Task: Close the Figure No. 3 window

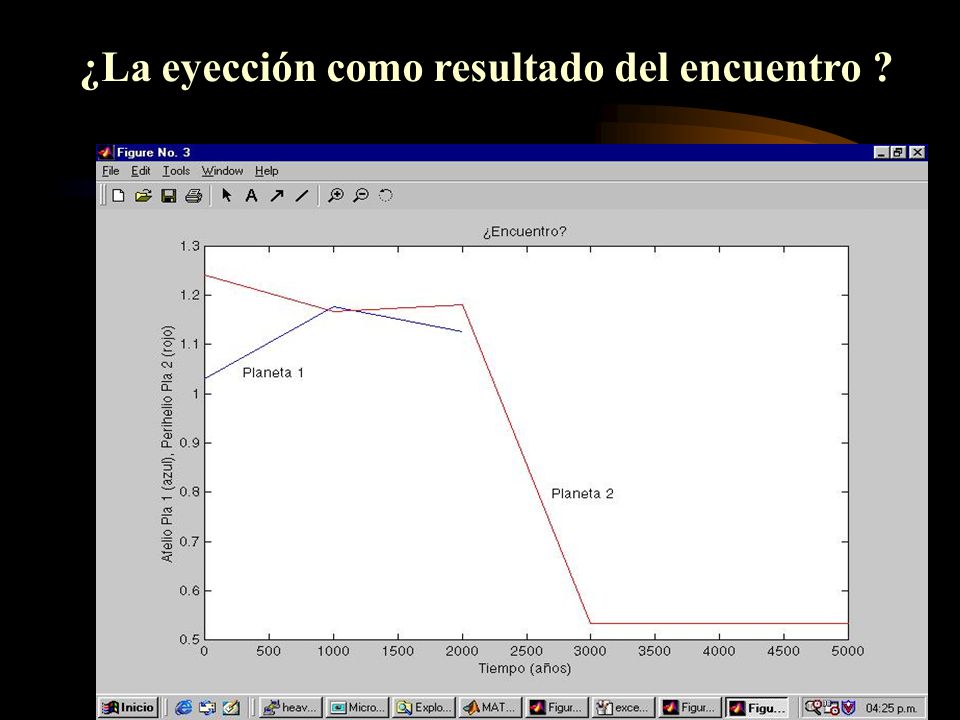Action: coord(917,152)
